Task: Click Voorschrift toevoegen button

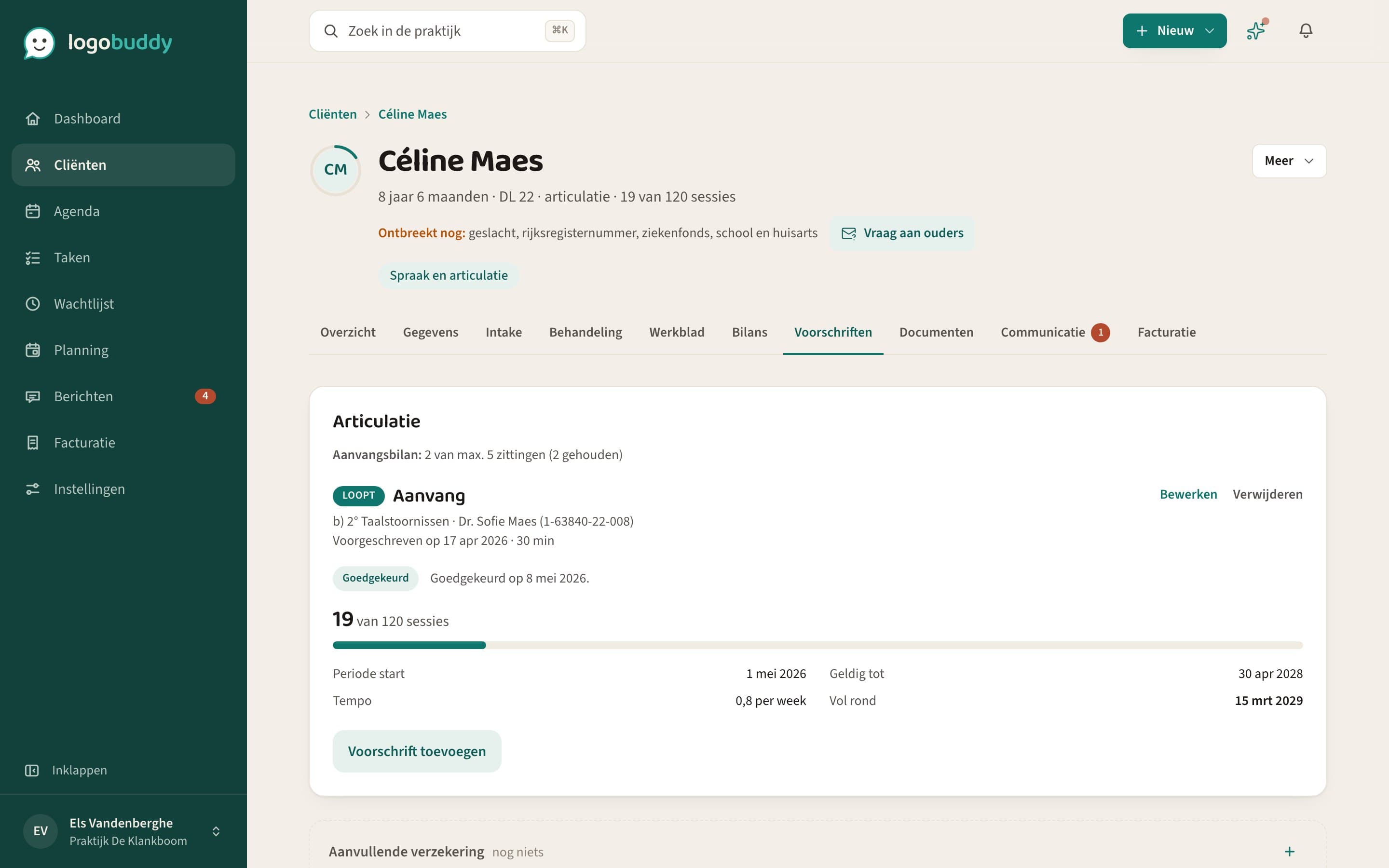Action: 417,751
